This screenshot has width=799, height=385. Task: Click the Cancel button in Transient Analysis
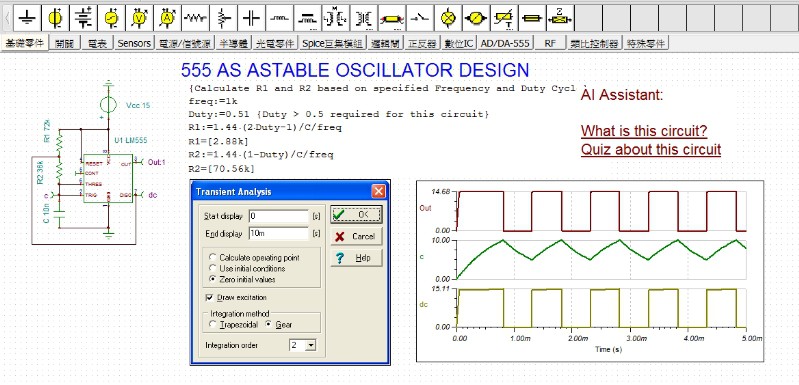coord(356,236)
